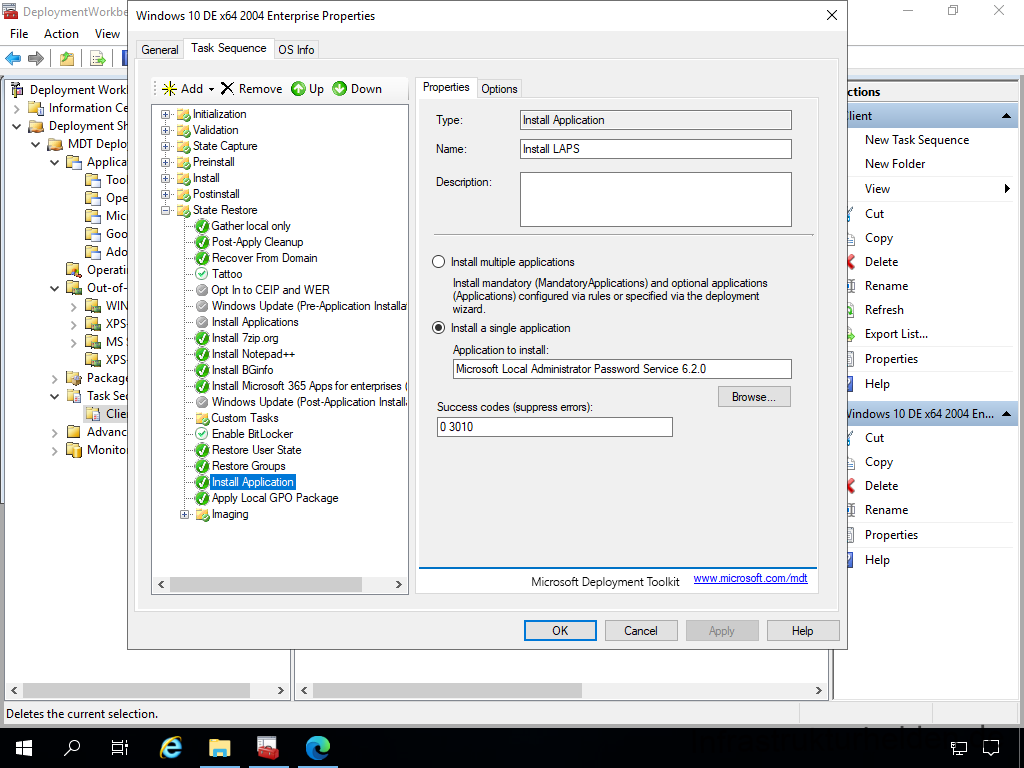Image resolution: width=1024 pixels, height=768 pixels.
Task: Select Post-Apply Cleanup step icon
Action: (x=202, y=242)
